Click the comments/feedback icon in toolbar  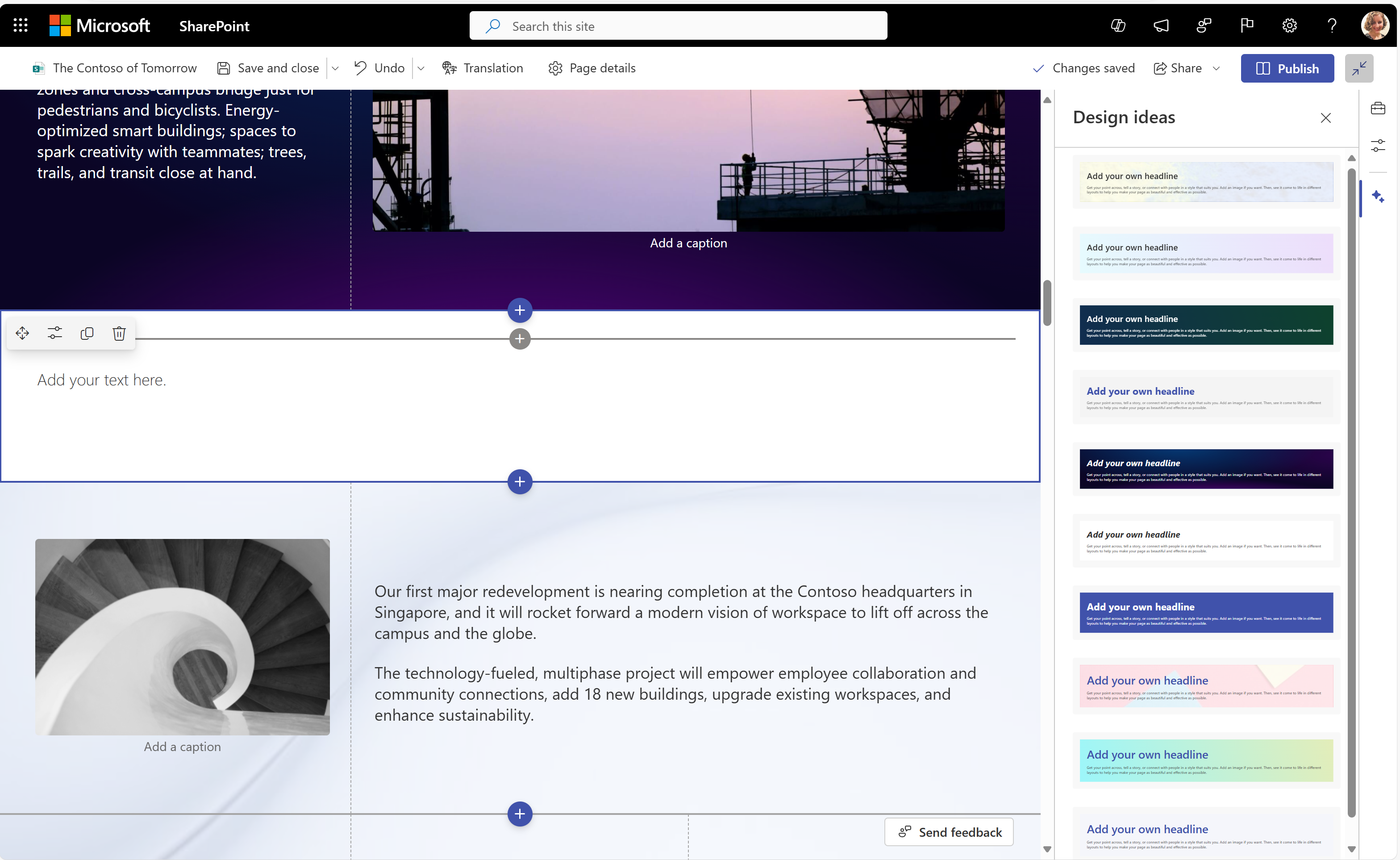[x=1162, y=25]
